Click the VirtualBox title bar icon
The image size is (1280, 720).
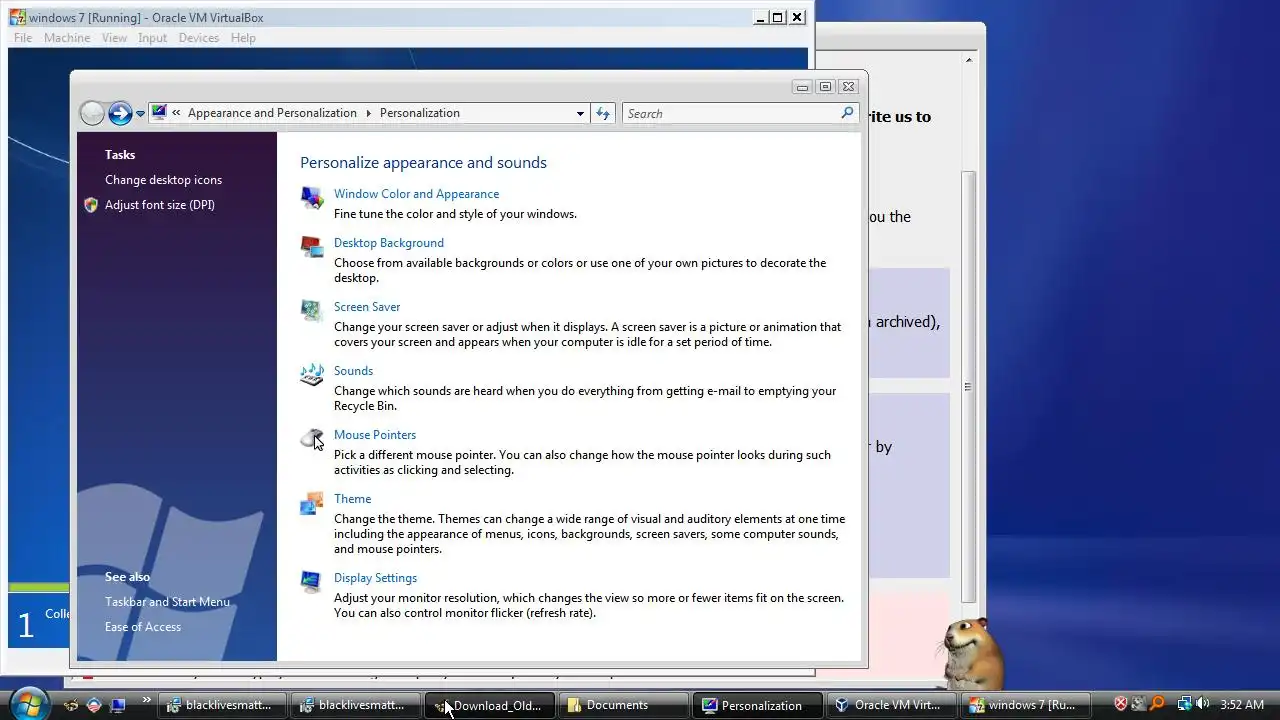17,17
